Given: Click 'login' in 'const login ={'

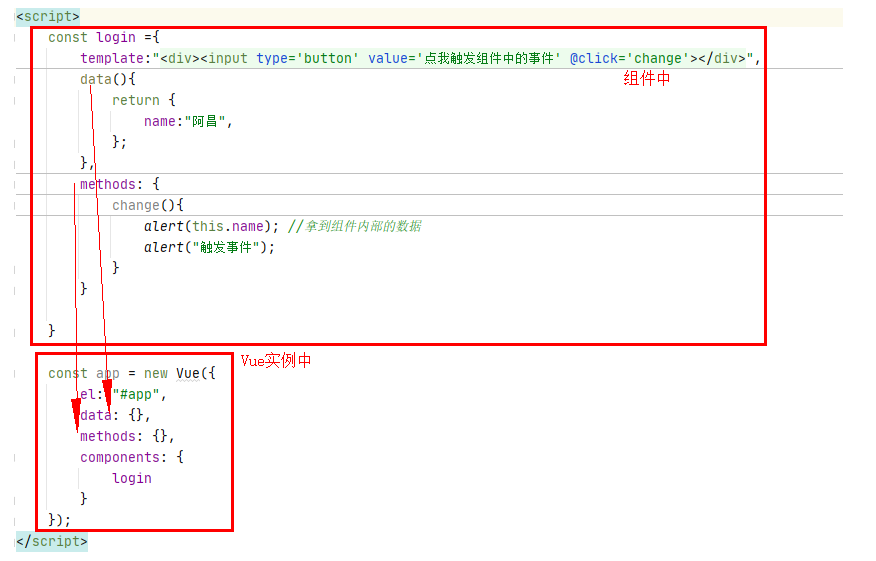Looking at the screenshot, I should [116, 37].
